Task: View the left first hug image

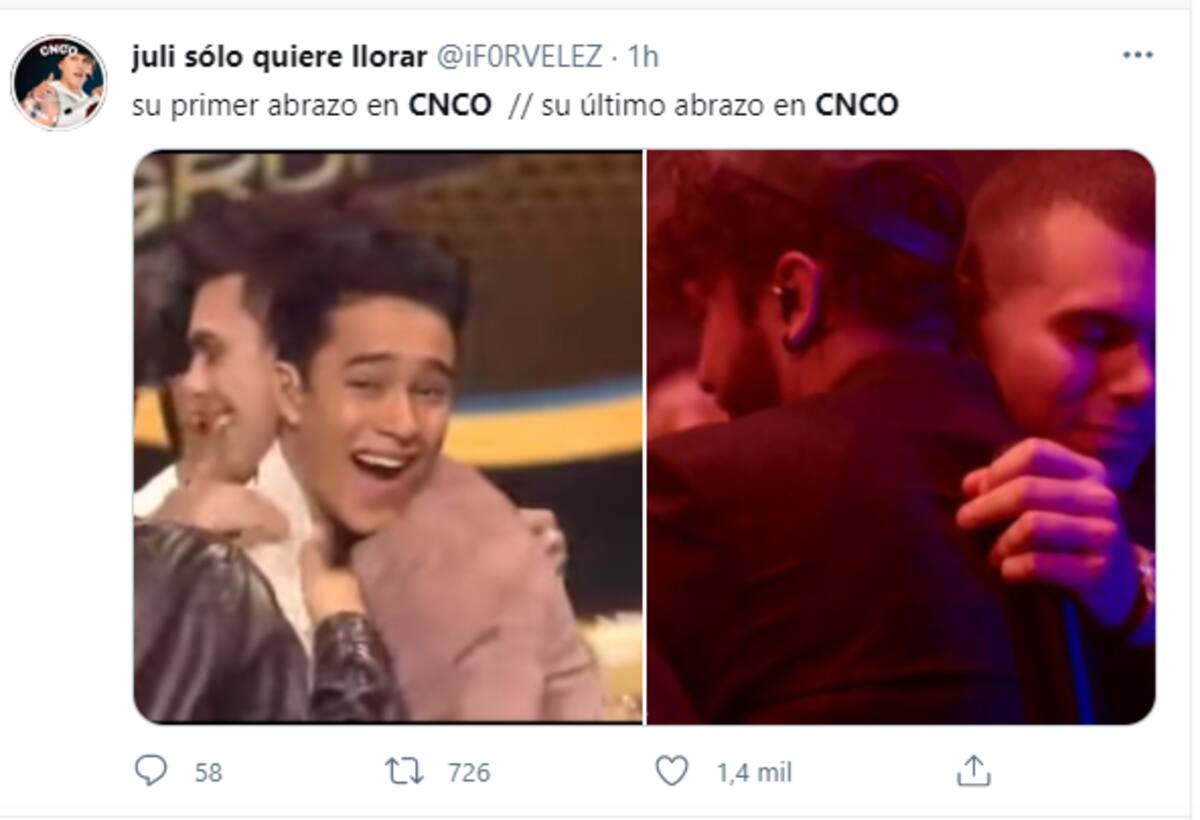Action: click(x=388, y=437)
